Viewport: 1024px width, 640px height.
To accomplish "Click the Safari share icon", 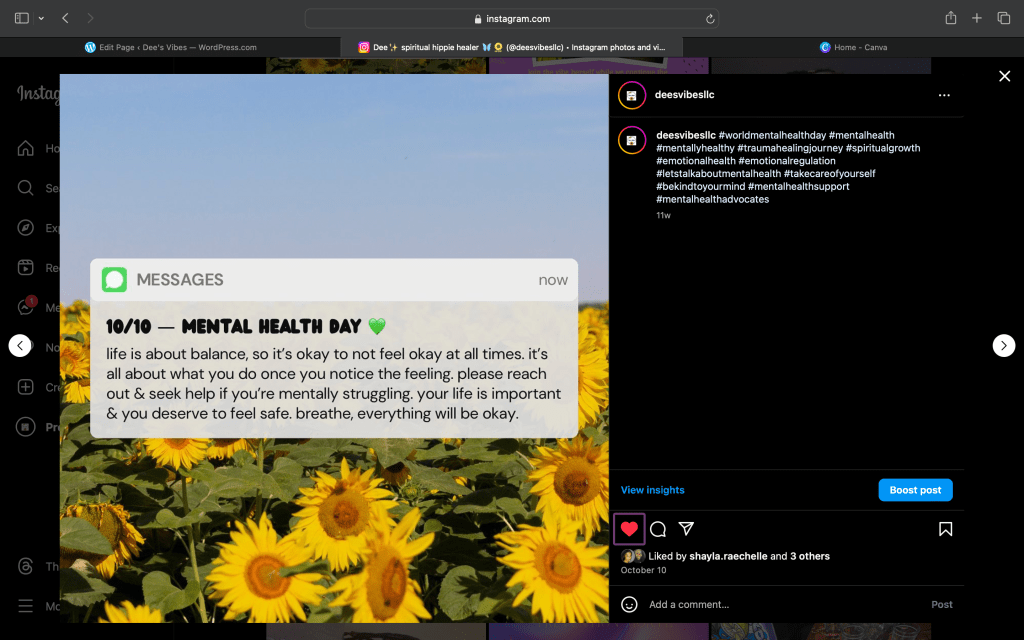I will coord(950,18).
